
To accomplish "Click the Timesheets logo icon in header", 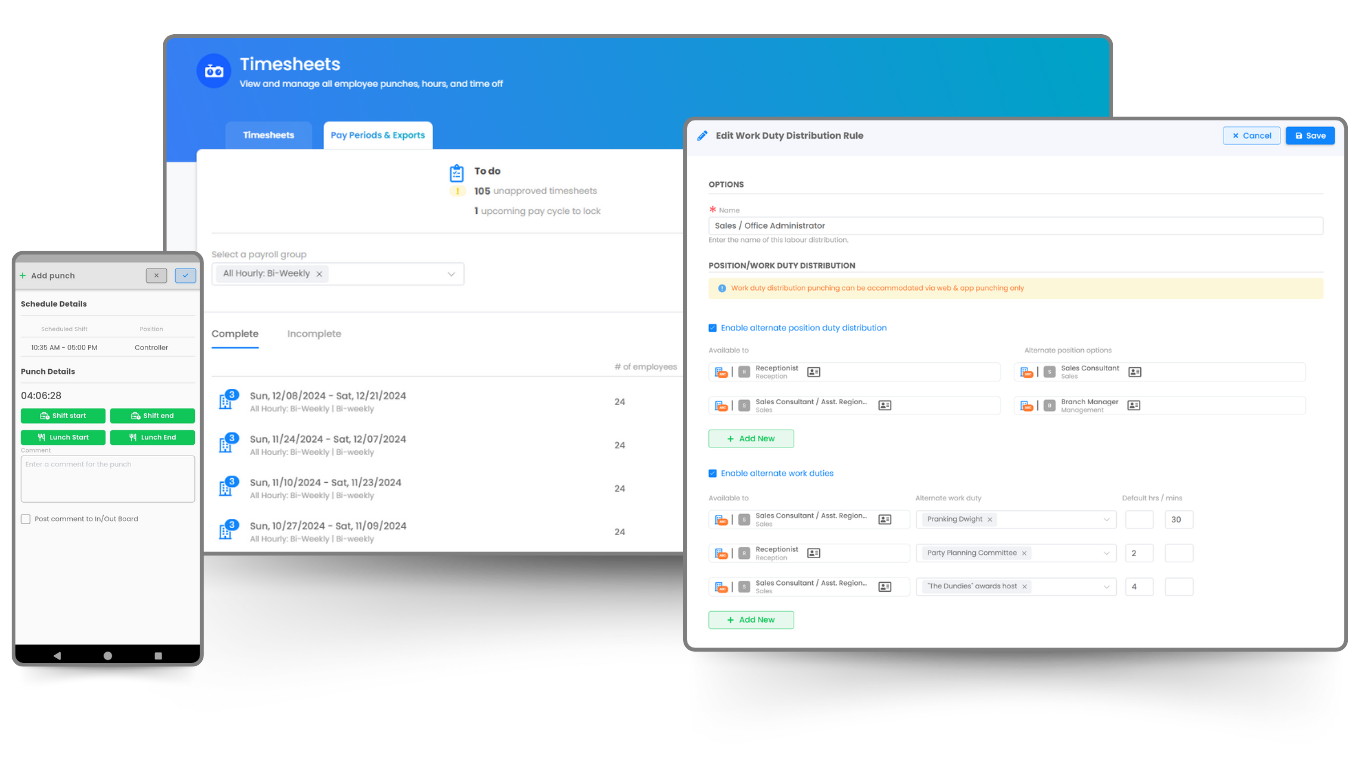I will (x=214, y=71).
